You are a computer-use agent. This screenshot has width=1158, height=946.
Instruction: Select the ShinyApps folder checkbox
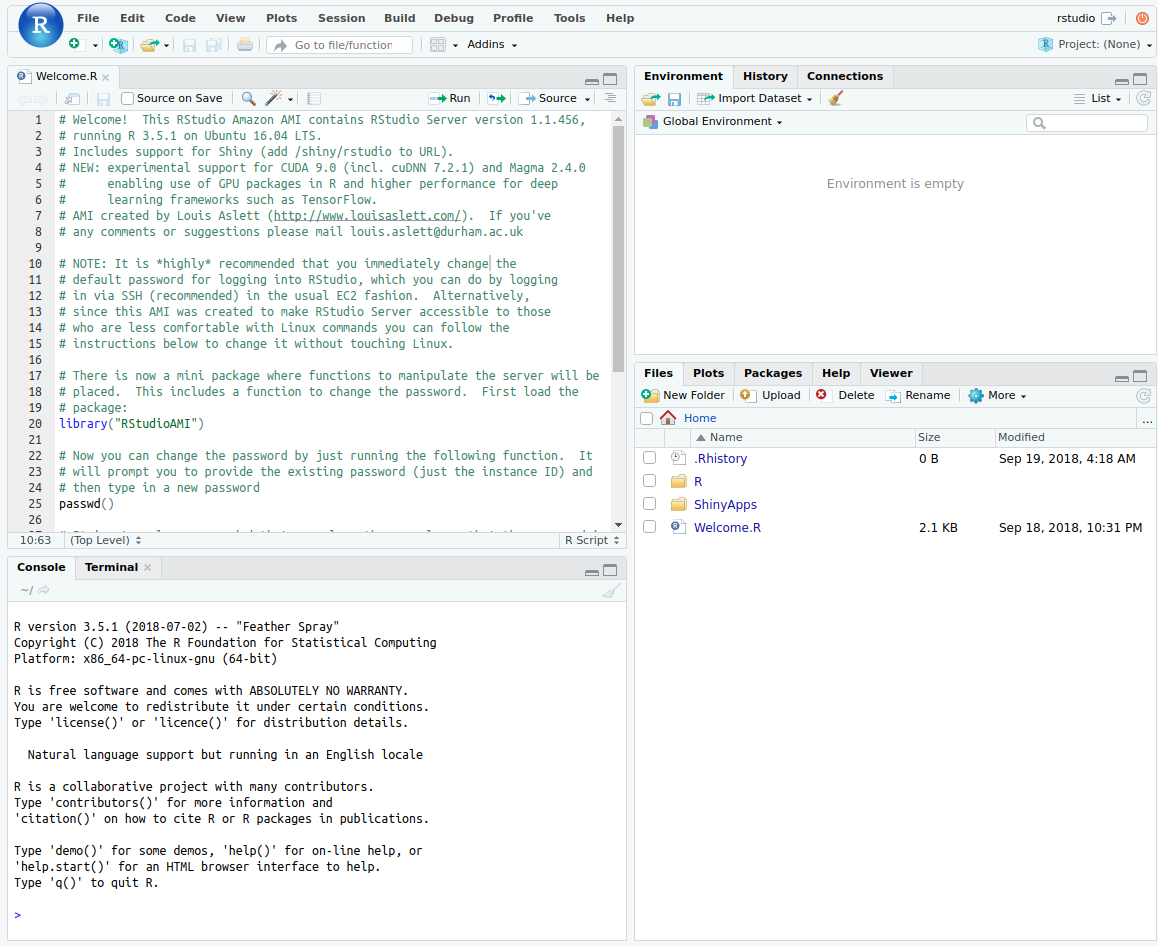pos(649,504)
